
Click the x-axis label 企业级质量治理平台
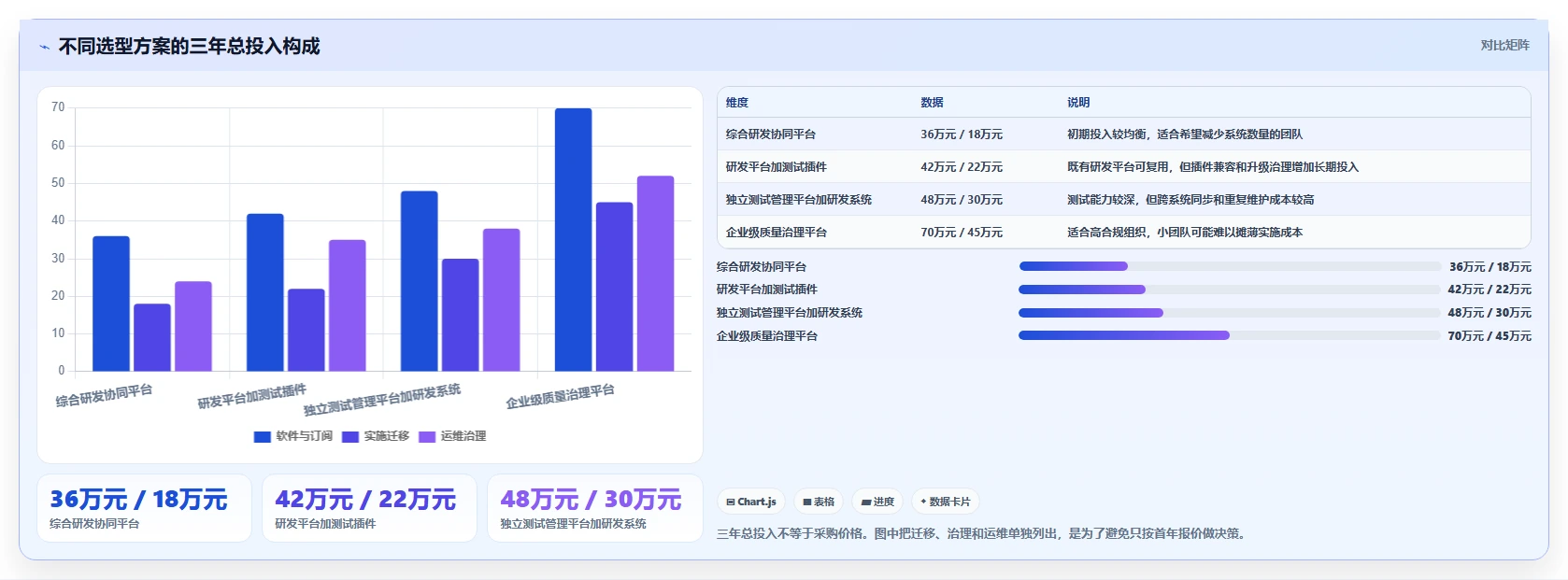pos(560,396)
